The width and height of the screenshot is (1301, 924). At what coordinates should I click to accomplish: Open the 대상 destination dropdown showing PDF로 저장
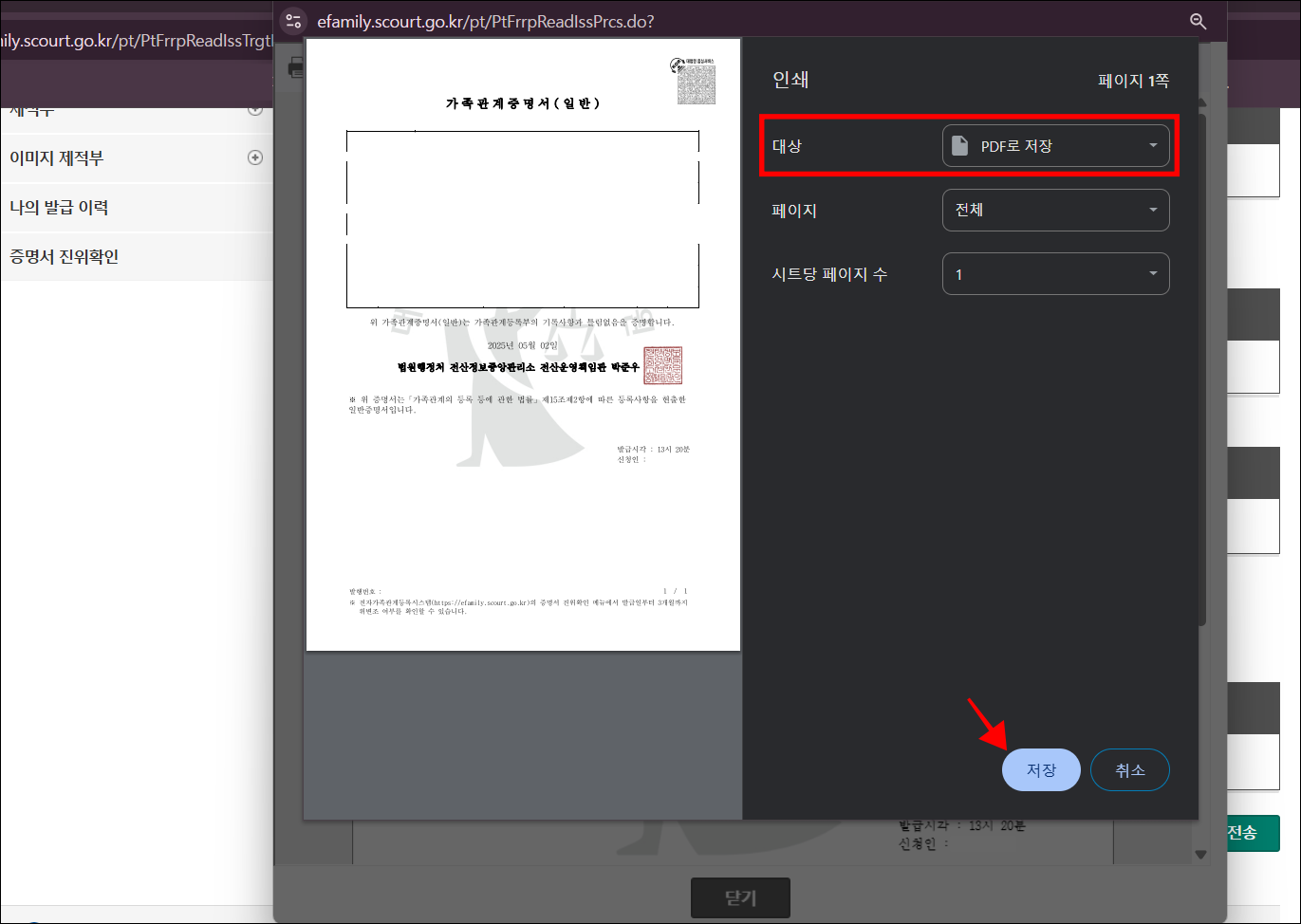tap(1056, 146)
